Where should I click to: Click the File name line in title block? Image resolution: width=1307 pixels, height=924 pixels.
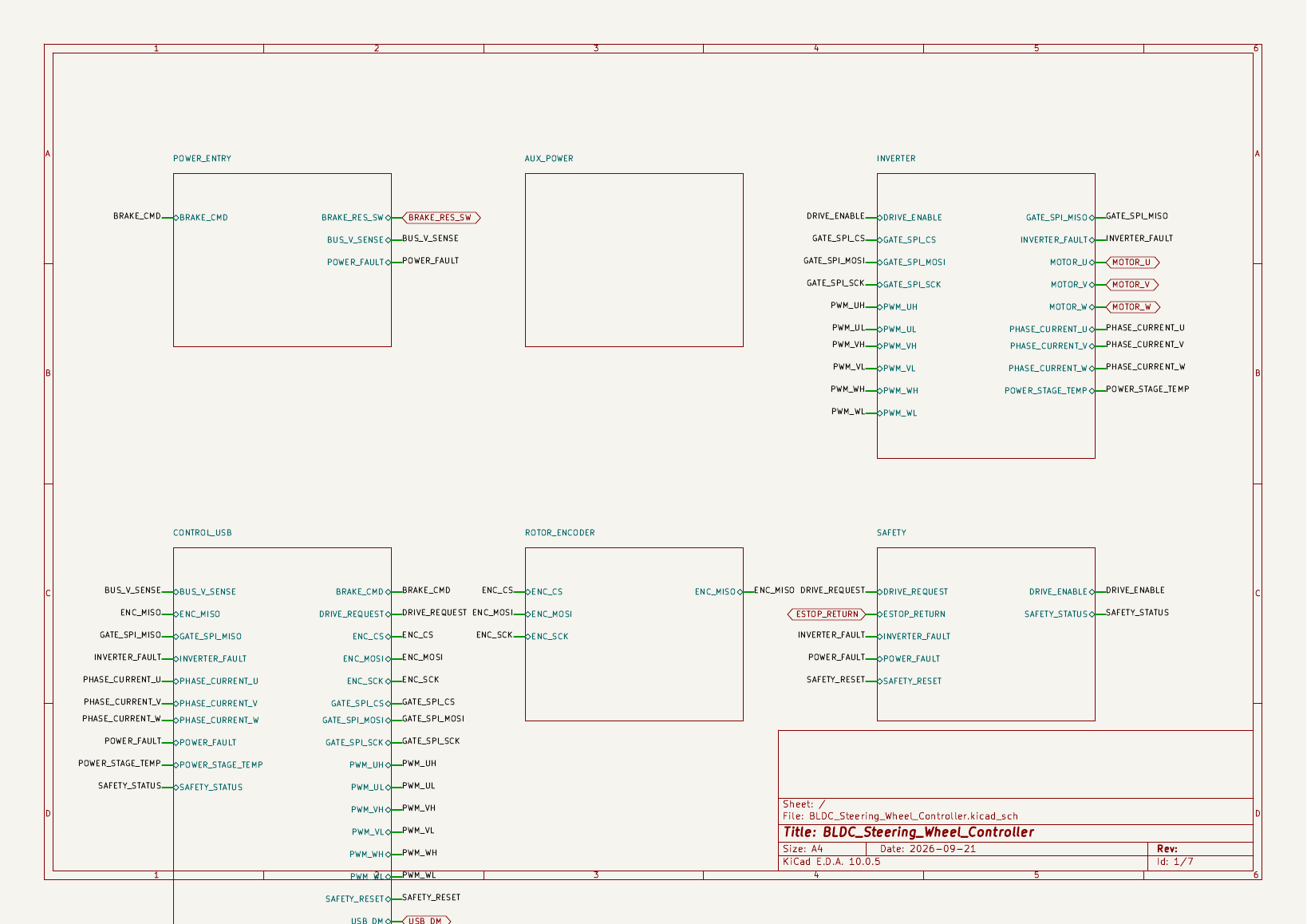(x=900, y=816)
